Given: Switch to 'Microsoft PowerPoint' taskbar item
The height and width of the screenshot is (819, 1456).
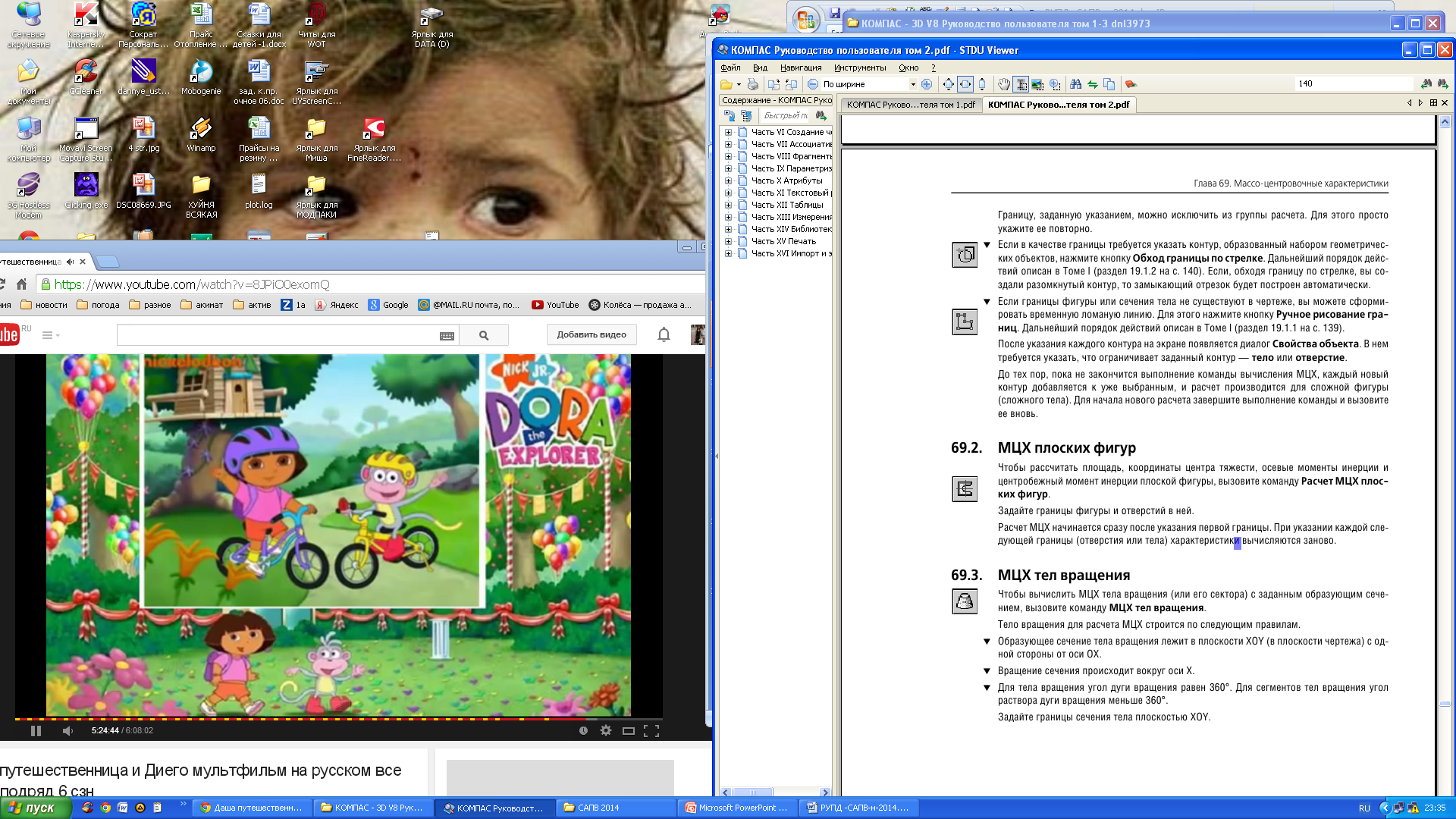Looking at the screenshot, I should pyautogui.click(x=736, y=808).
